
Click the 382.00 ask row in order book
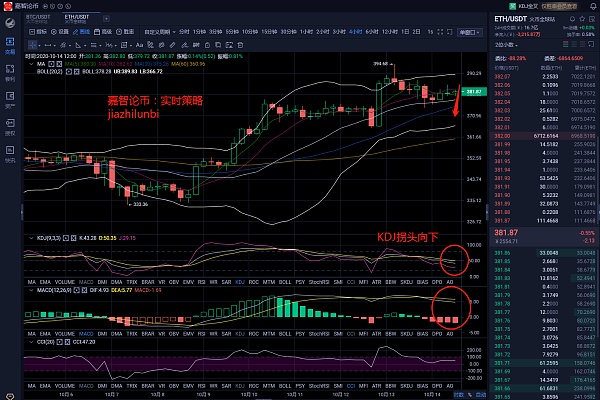(x=544, y=136)
